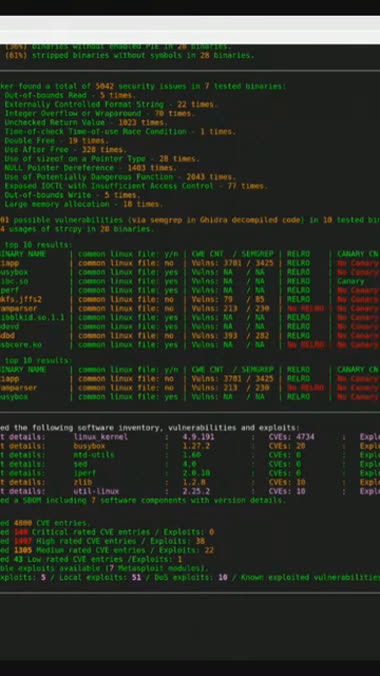Click 'SBOM including 7 software components' line
The width and height of the screenshot is (380, 676).
pos(143,500)
